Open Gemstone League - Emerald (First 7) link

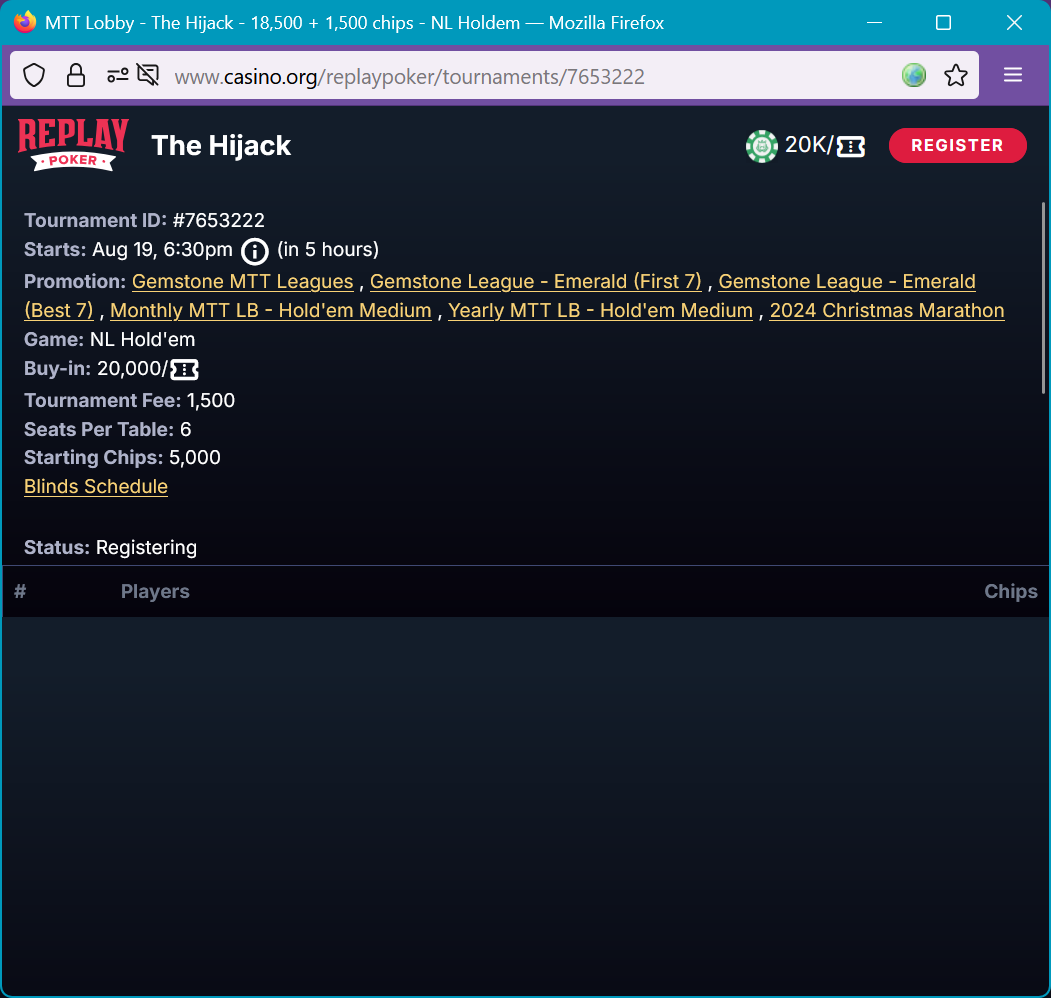536,282
